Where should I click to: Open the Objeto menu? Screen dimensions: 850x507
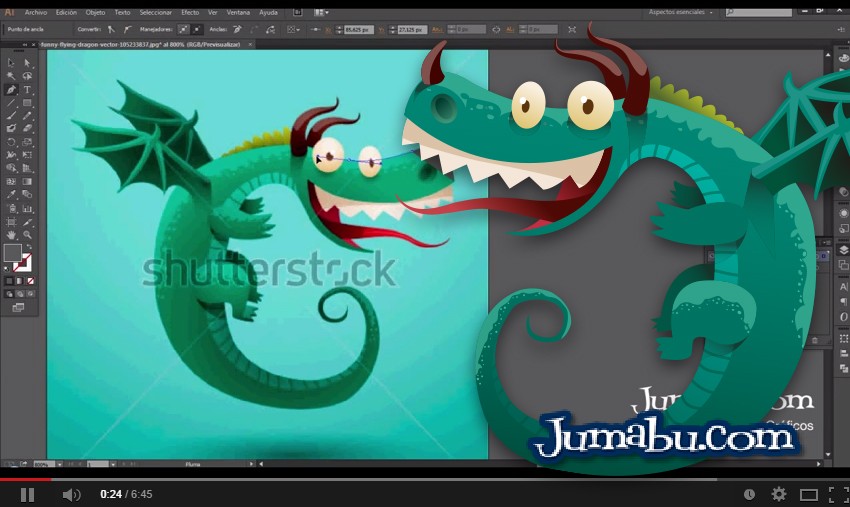[x=95, y=12]
